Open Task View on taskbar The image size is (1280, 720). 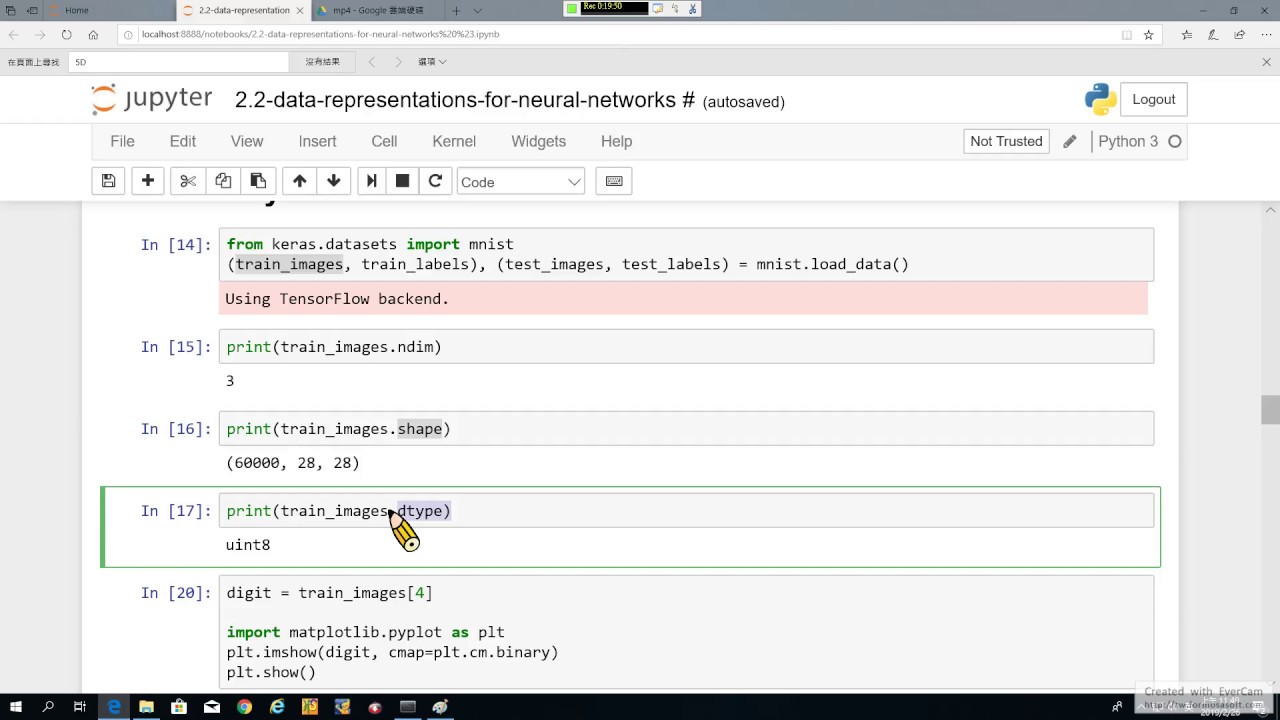coord(80,707)
